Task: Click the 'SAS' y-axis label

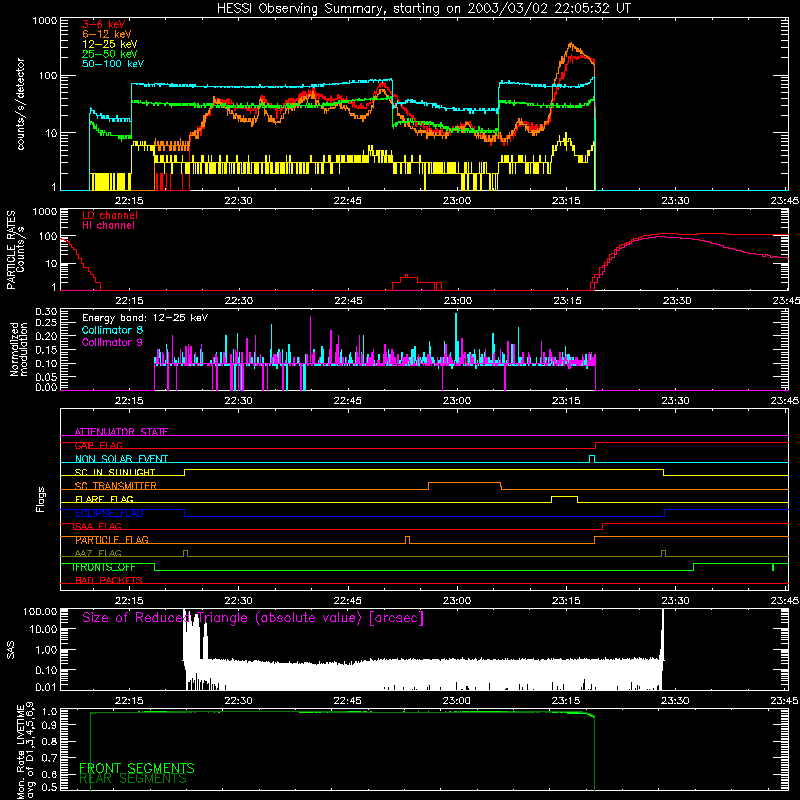Action: pyautogui.click(x=11, y=650)
